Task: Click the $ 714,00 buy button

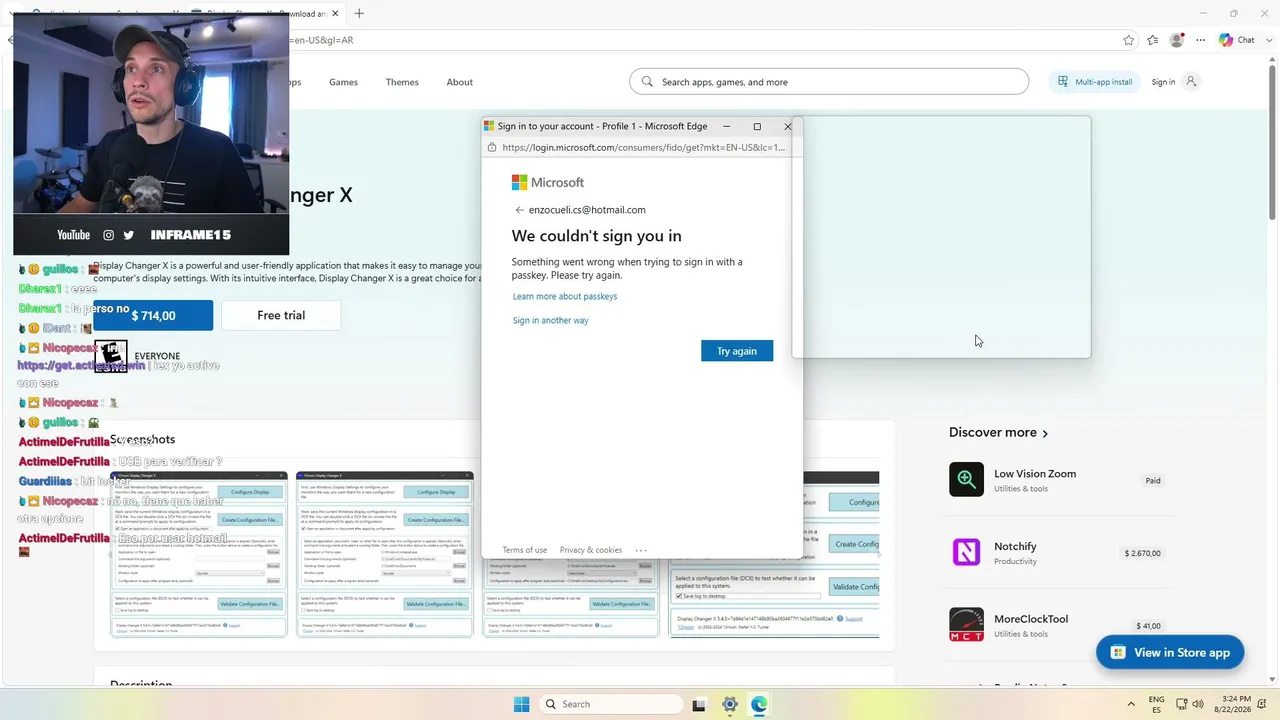Action: pos(153,315)
